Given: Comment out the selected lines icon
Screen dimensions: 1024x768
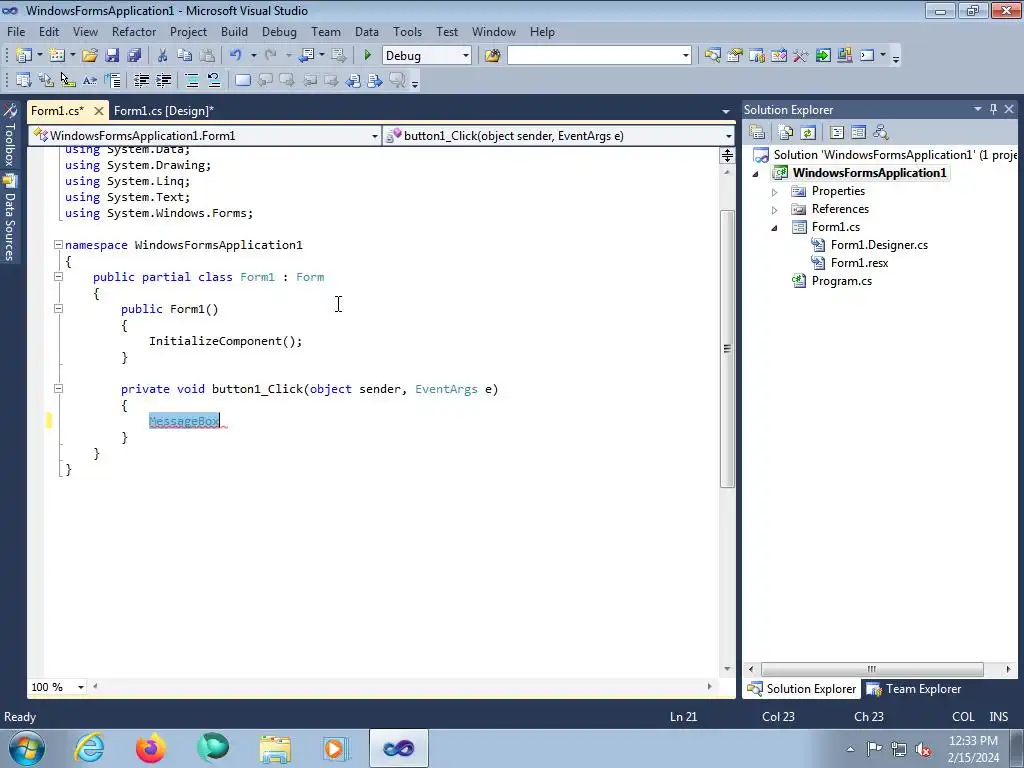Looking at the screenshot, I should [192, 80].
